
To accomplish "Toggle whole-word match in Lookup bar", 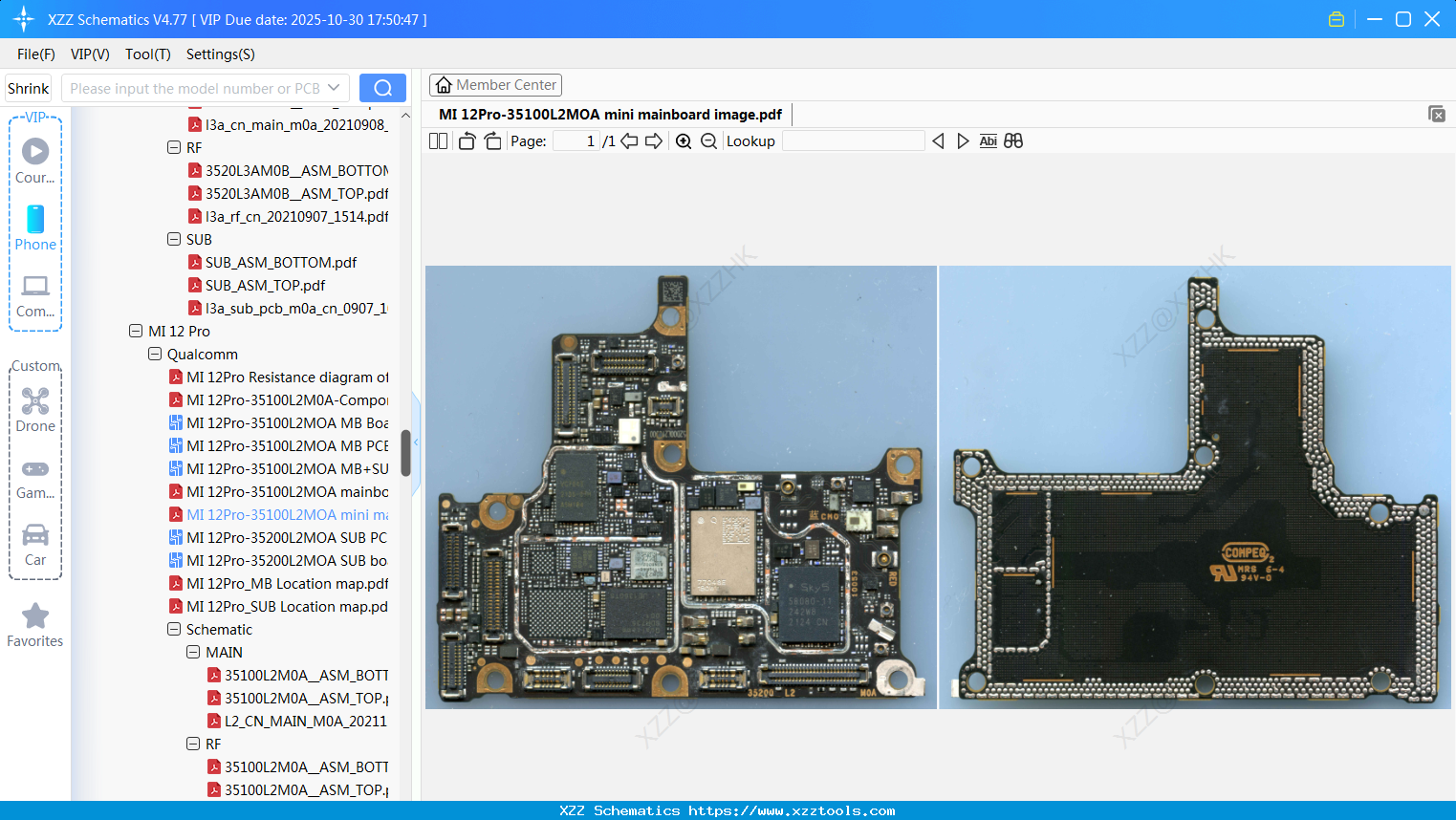I will (1013, 140).
